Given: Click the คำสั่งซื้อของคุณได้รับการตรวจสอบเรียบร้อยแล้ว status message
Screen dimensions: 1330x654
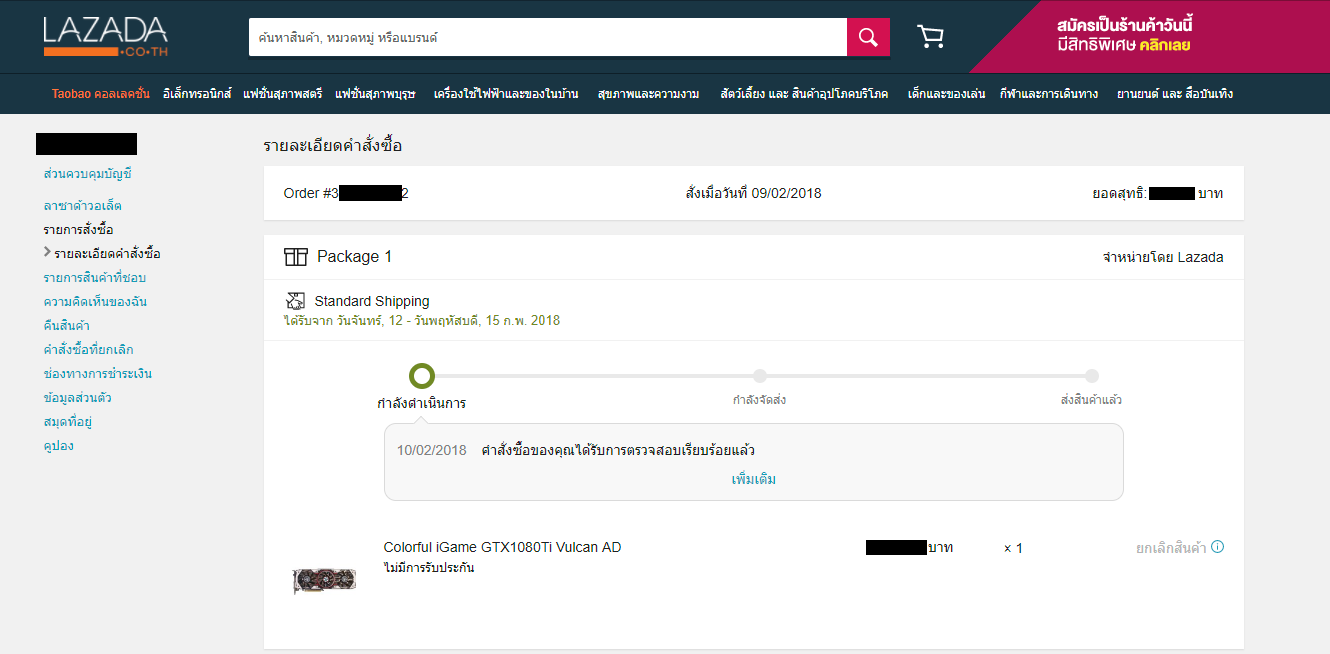Looking at the screenshot, I should 618,450.
